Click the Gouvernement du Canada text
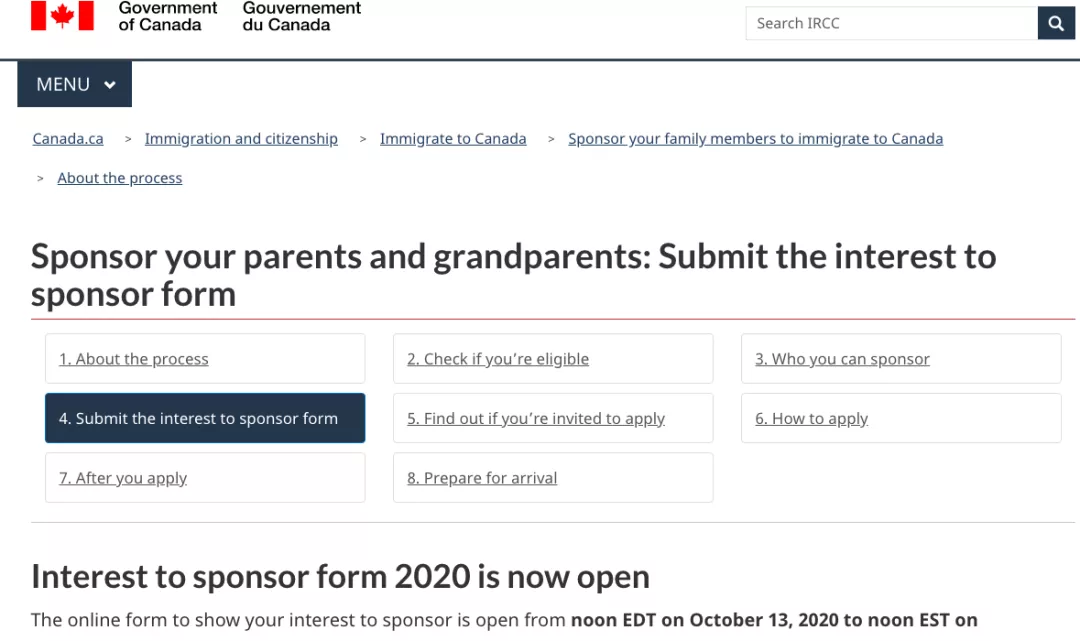Screen dimensions: 1080x641 pyautogui.click(x=301, y=16)
